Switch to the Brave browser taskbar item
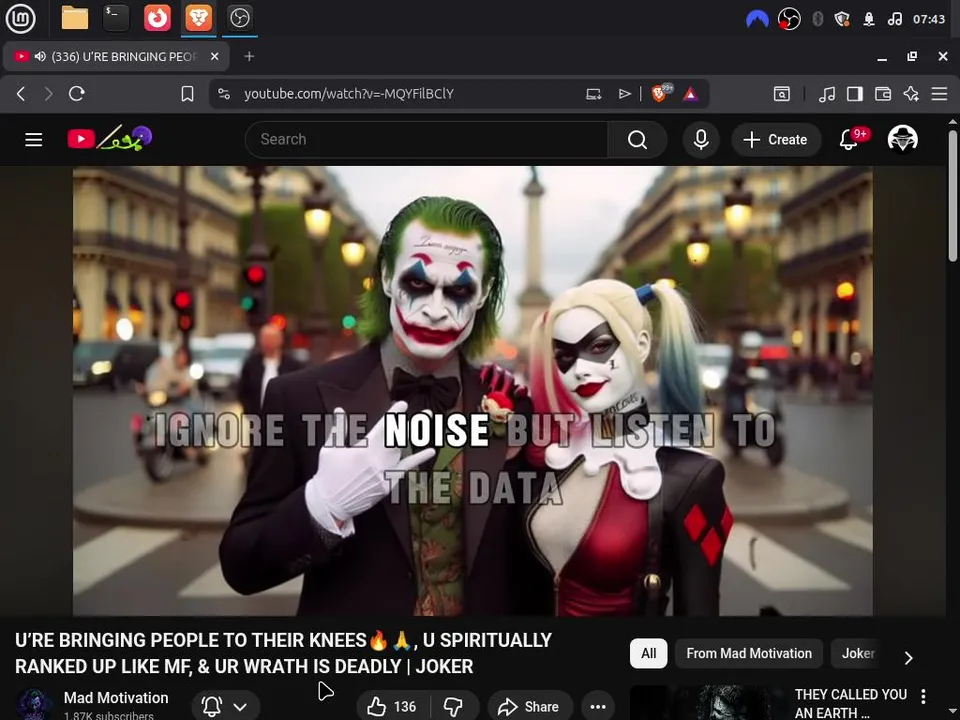 click(x=198, y=18)
